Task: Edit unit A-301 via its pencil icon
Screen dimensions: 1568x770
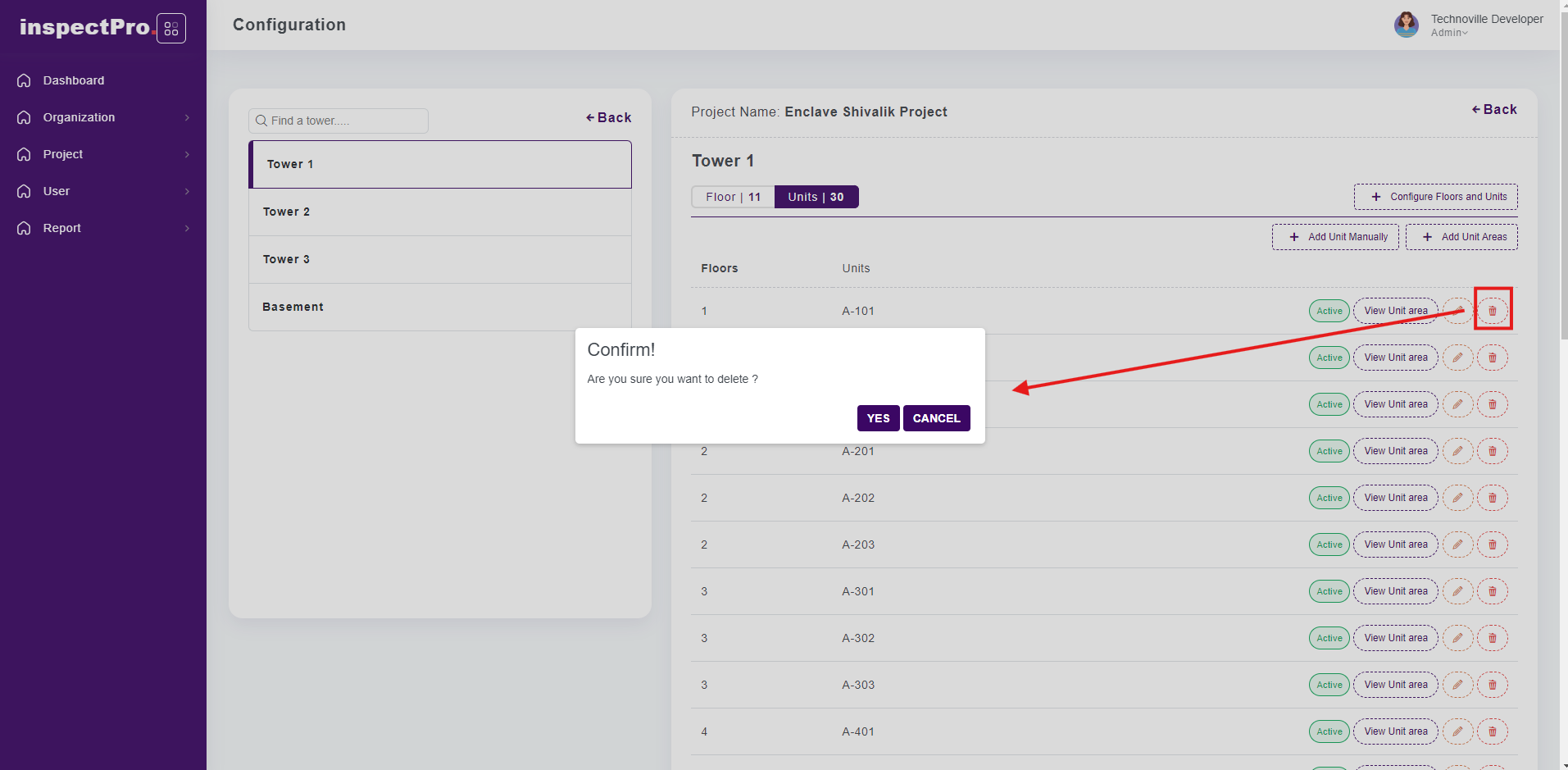Action: [1457, 591]
